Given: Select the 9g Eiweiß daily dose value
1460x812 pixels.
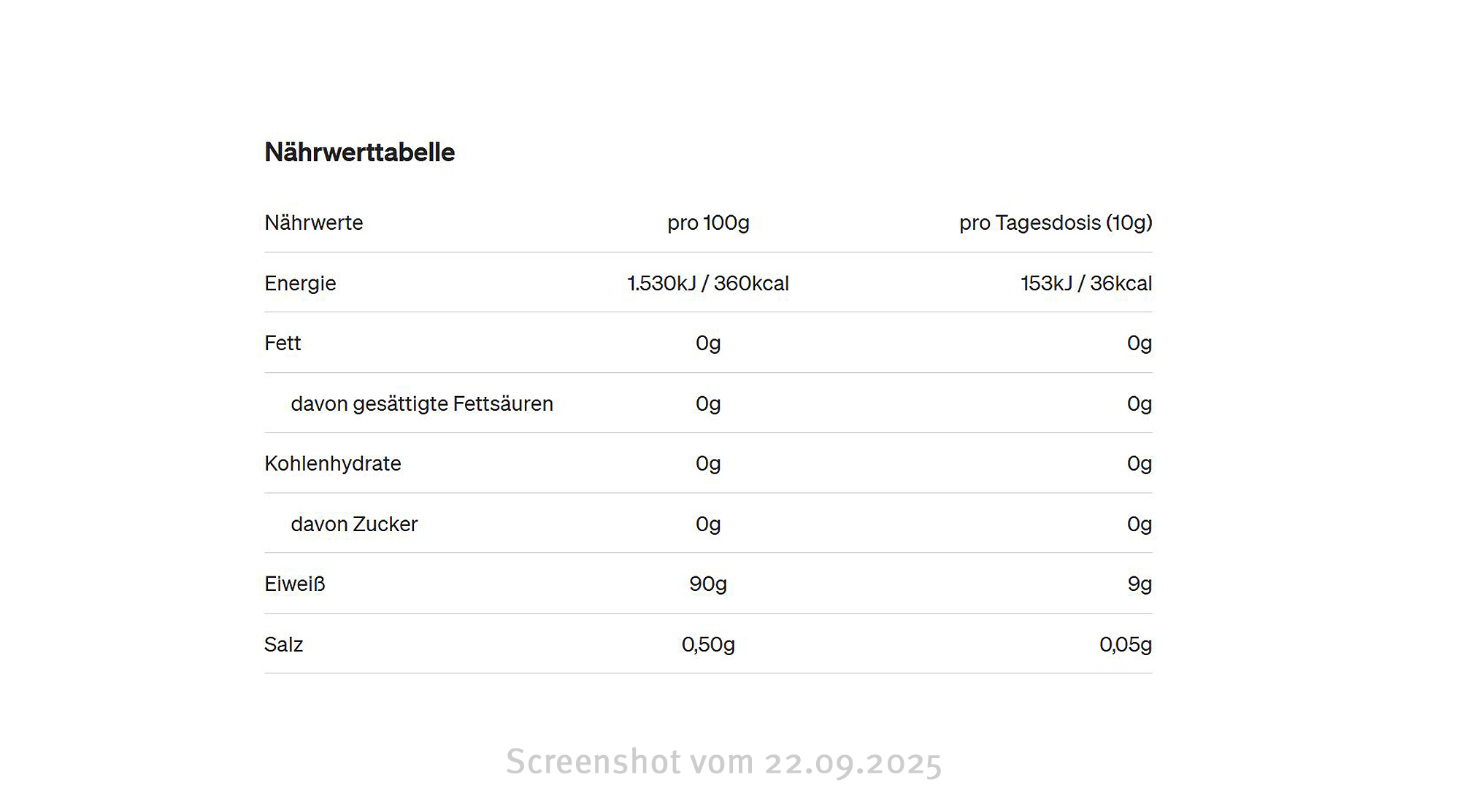Looking at the screenshot, I should pyautogui.click(x=1140, y=584).
